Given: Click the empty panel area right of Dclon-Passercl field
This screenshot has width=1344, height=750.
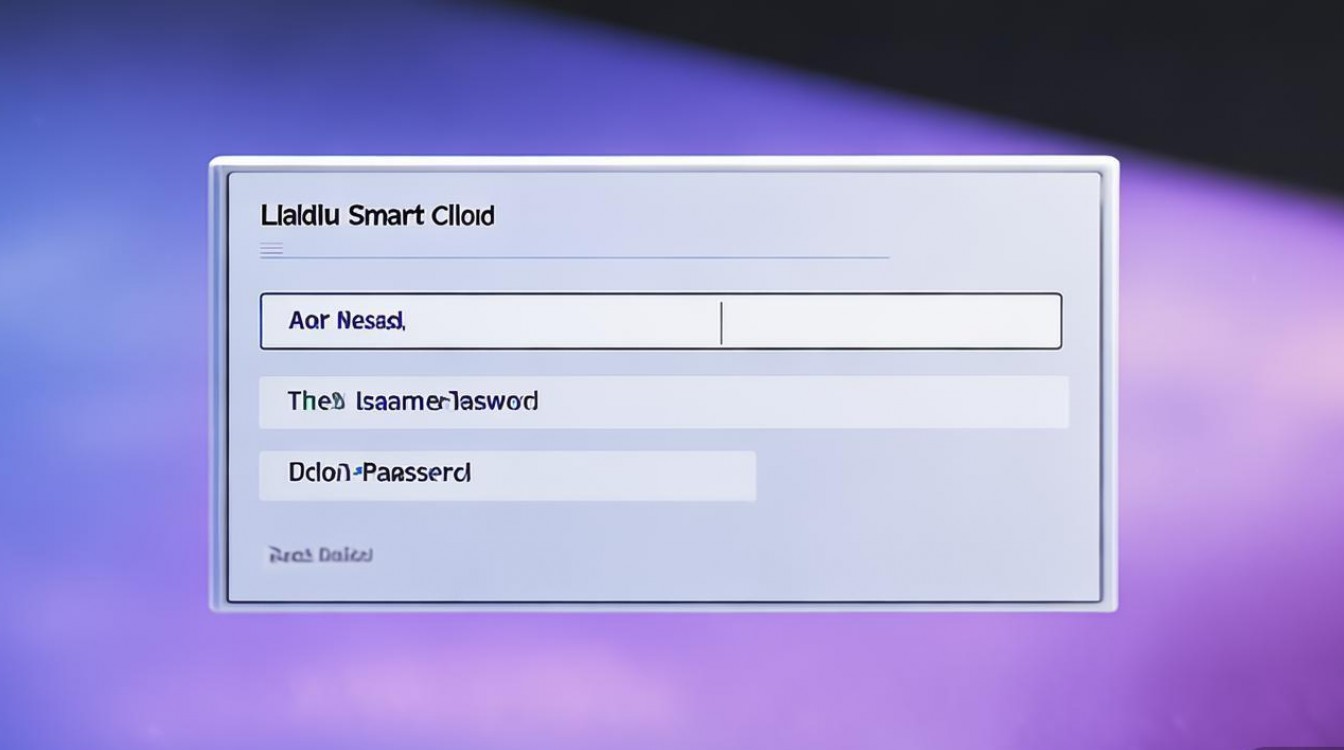Looking at the screenshot, I should (920, 475).
